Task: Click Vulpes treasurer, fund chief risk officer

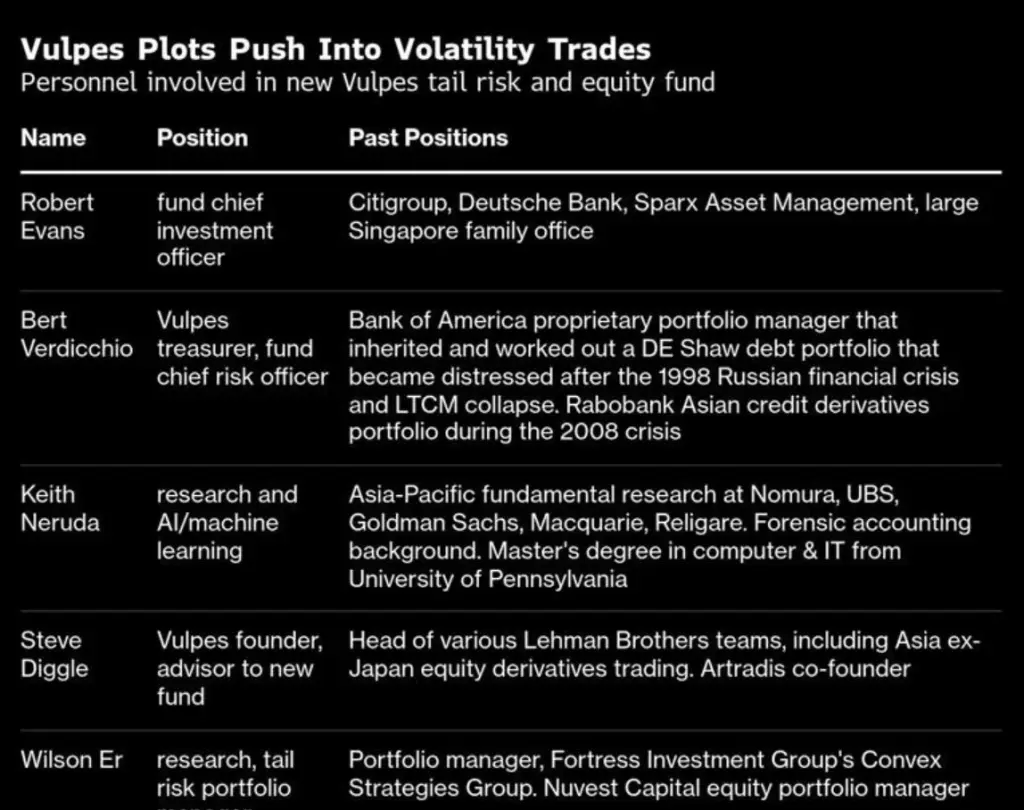Action: (x=242, y=348)
